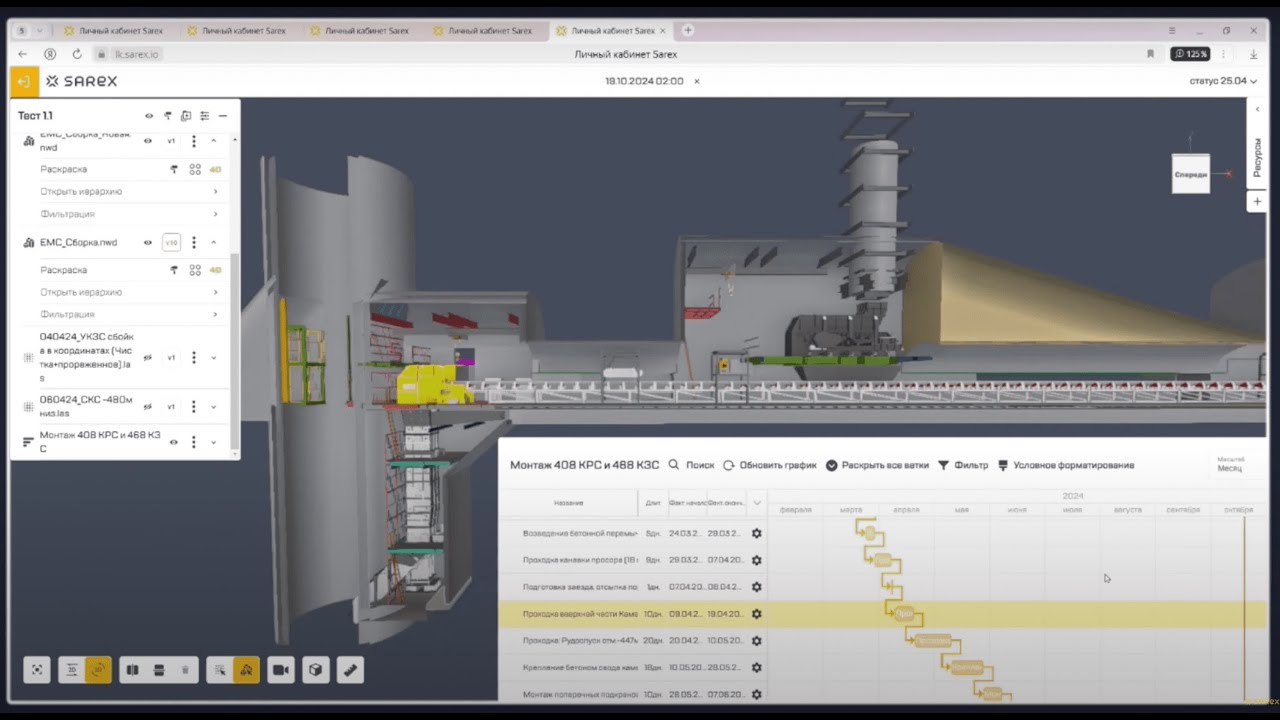The width and height of the screenshot is (1280, 720).
Task: Toggle 'Раскрыть все ветки' checkmark
Action: (x=831, y=465)
